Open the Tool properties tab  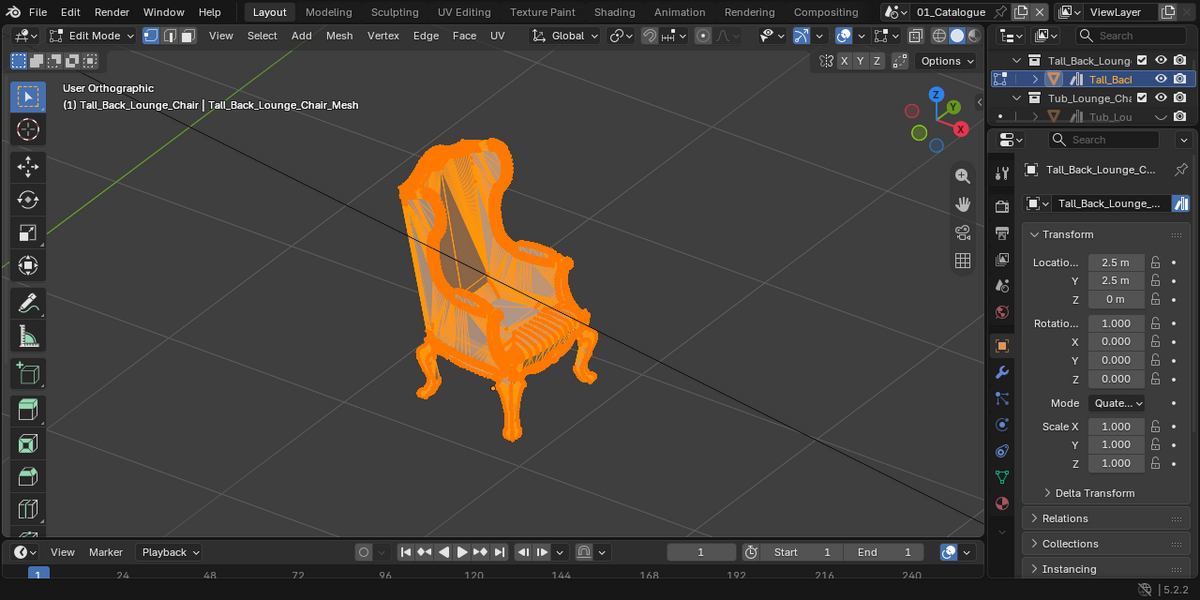pyautogui.click(x=1002, y=173)
